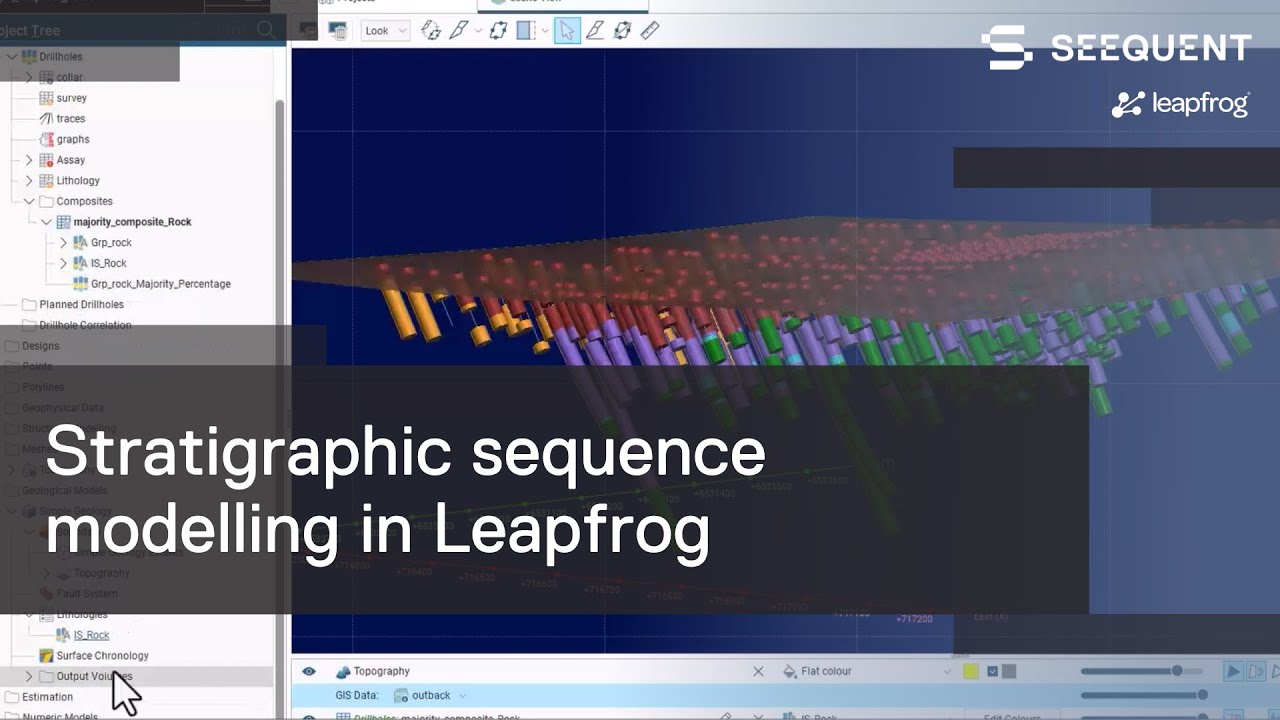Click the Composites folder icon
Viewport: 1280px width, 720px height.
[46, 201]
